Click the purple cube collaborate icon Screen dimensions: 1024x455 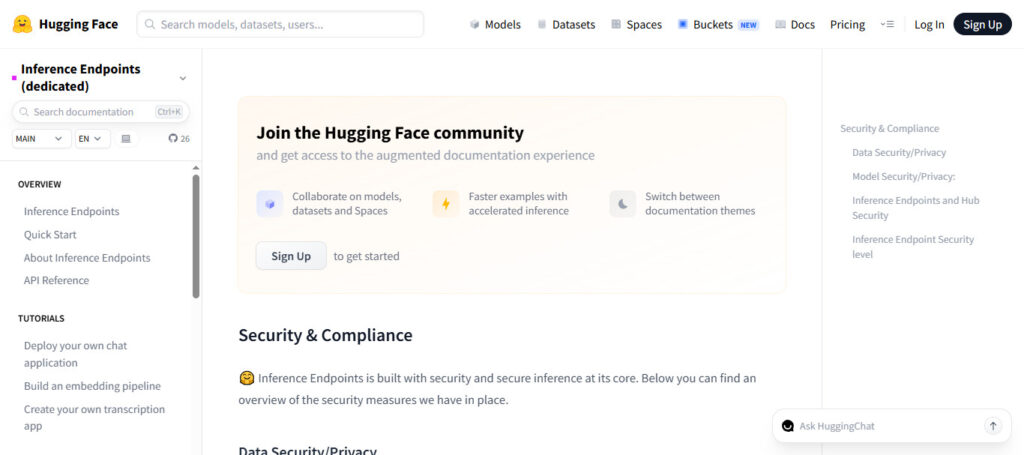pyautogui.click(x=270, y=204)
